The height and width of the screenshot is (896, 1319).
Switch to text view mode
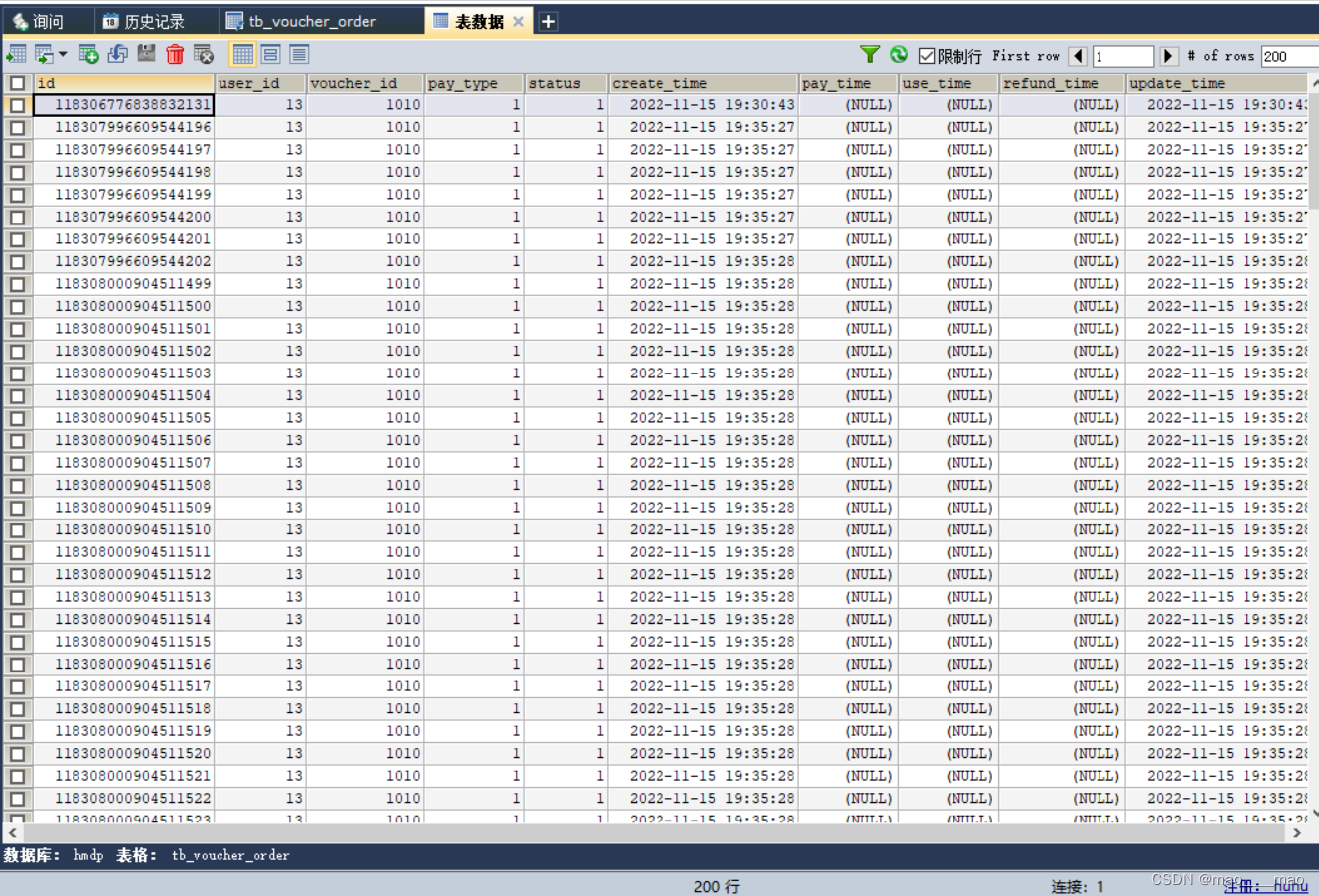299,54
